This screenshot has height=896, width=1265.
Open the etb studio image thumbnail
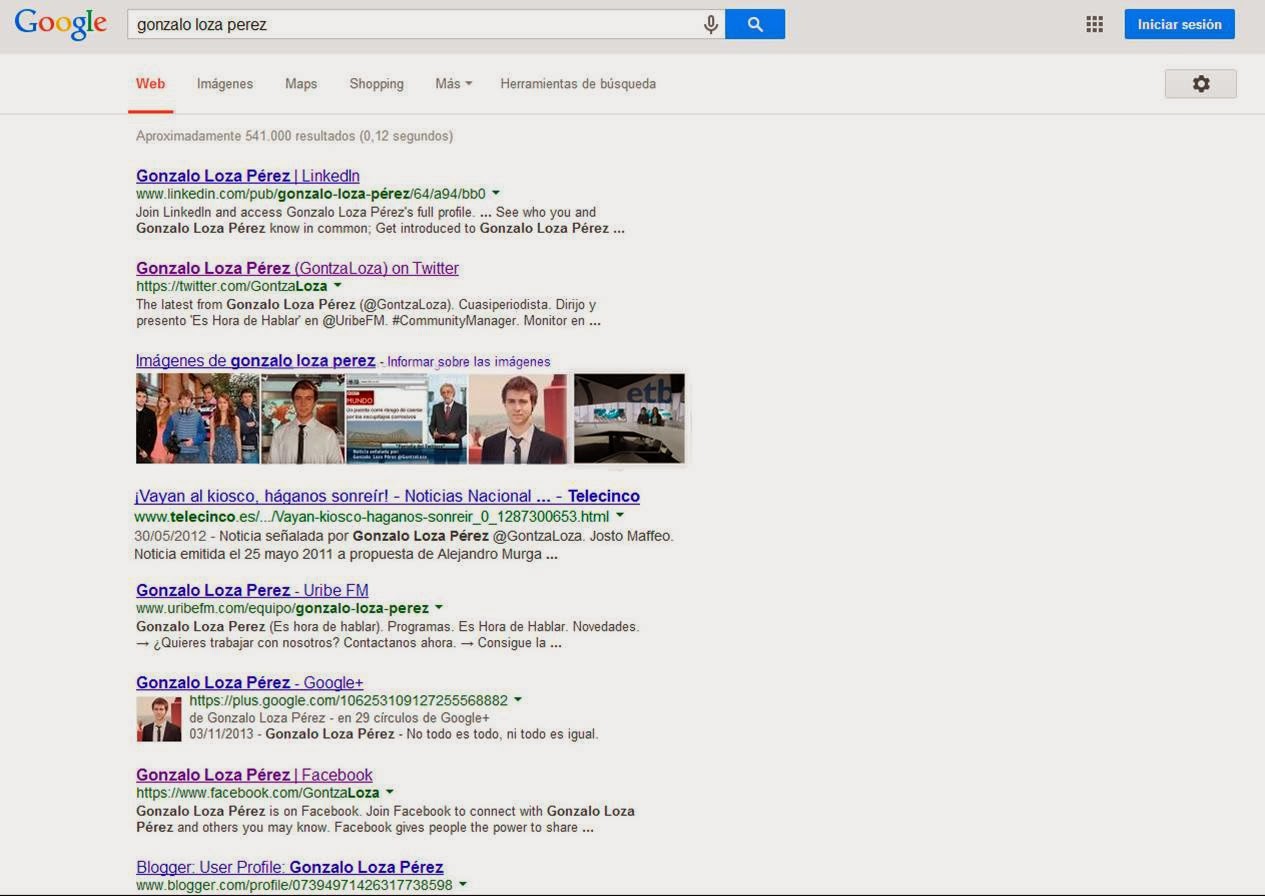click(629, 419)
